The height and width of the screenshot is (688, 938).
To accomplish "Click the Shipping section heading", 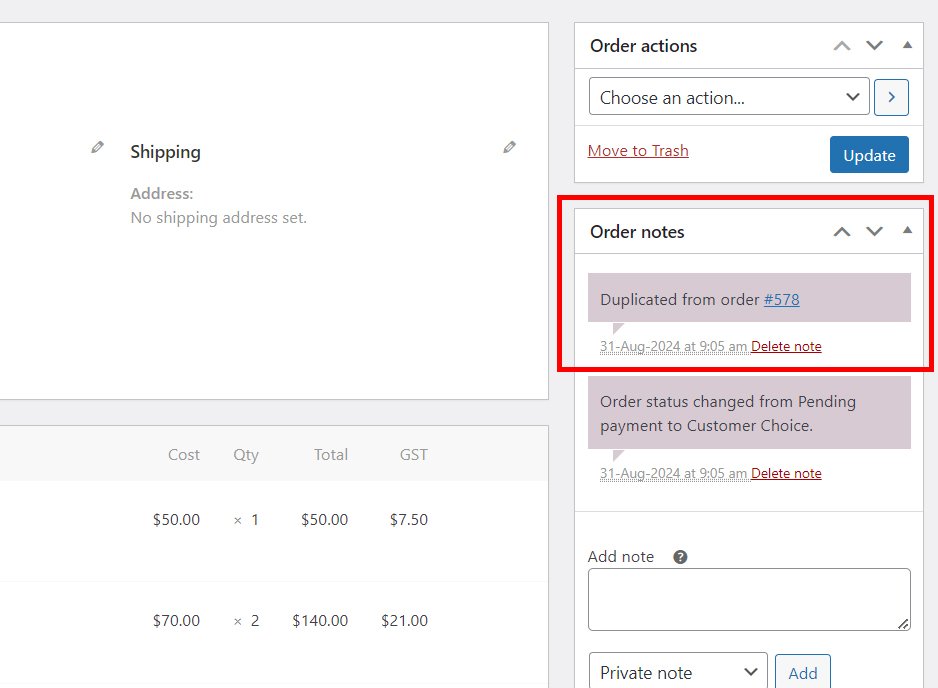I will coord(165,152).
